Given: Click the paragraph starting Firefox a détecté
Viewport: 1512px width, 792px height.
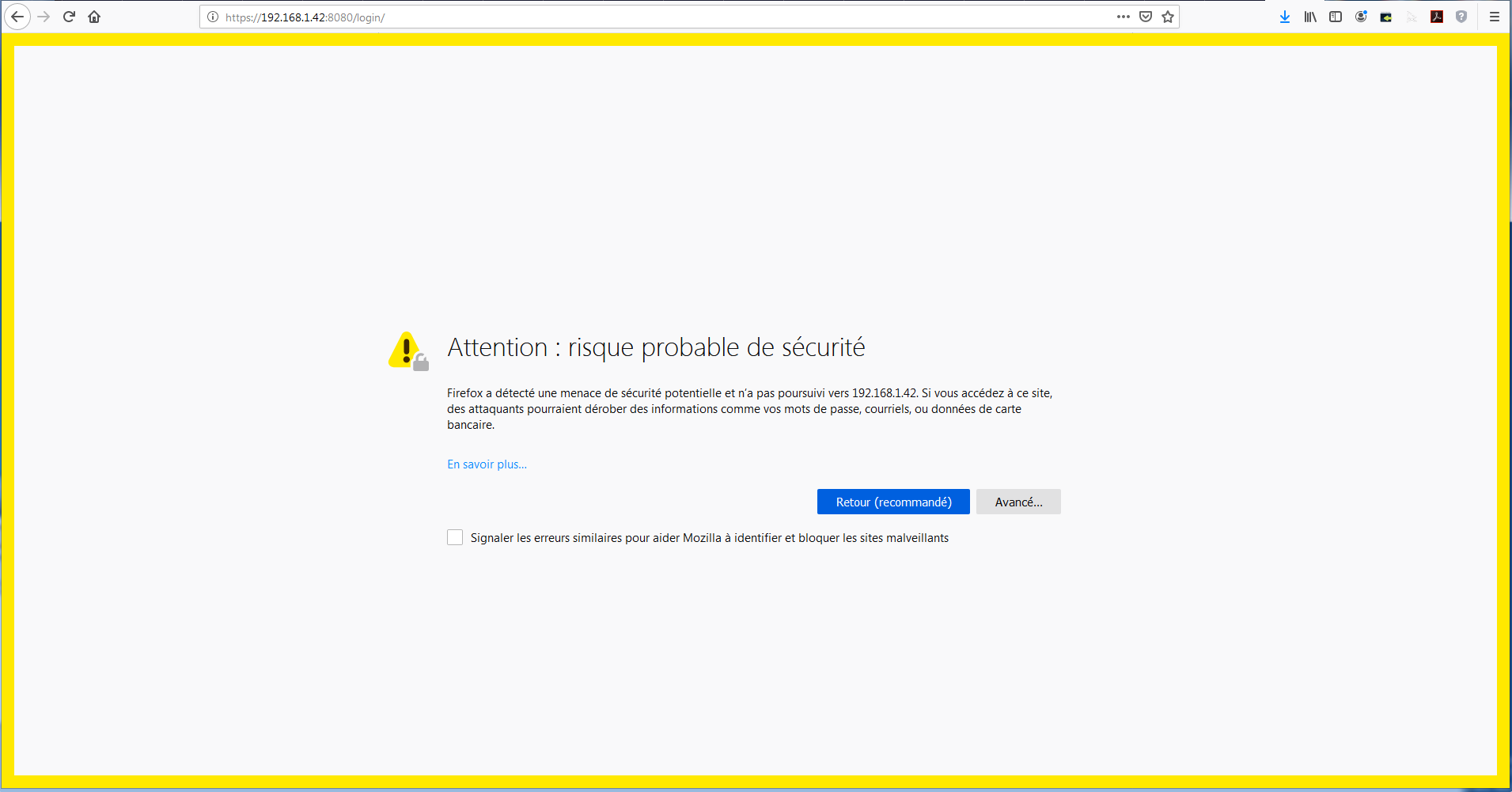Looking at the screenshot, I should (749, 409).
